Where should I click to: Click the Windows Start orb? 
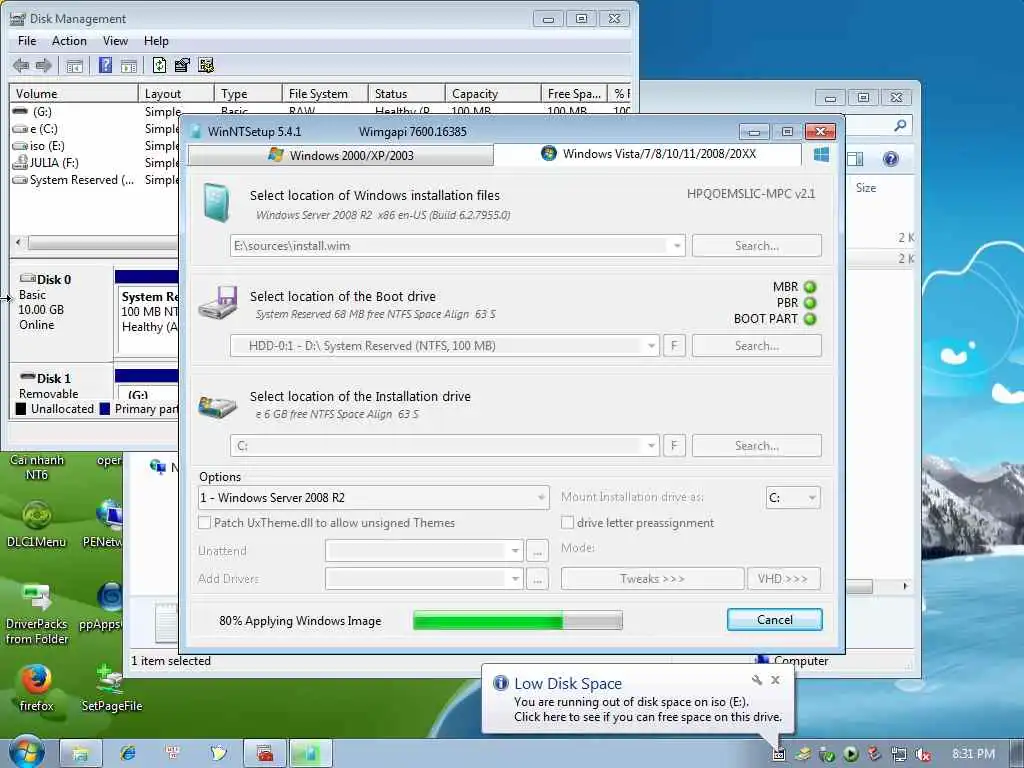tap(26, 752)
